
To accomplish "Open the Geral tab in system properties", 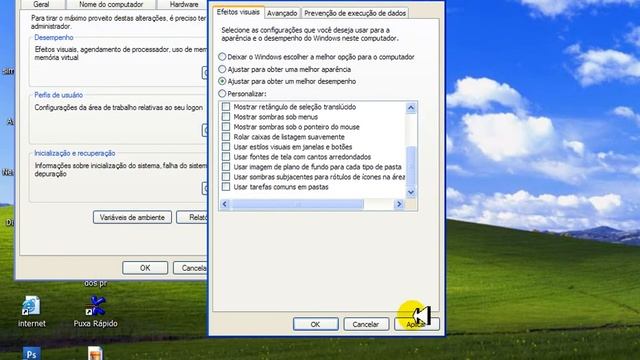I will (x=41, y=4).
